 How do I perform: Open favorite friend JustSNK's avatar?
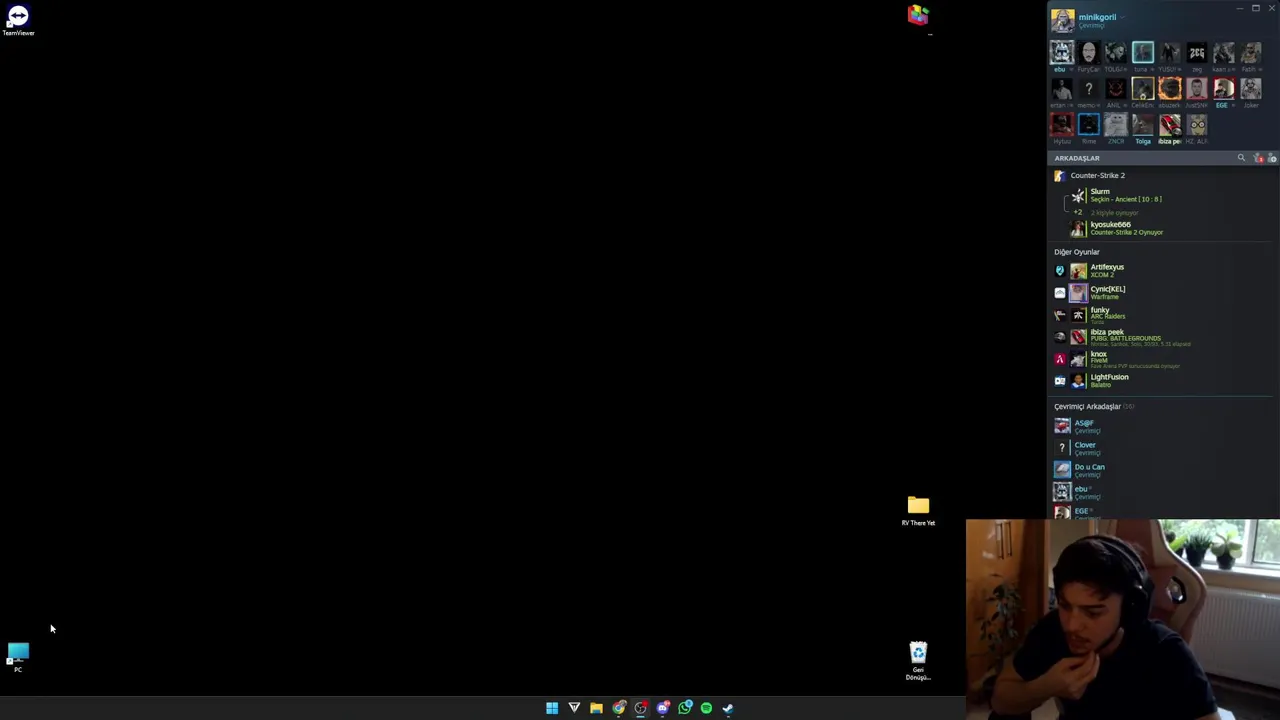tap(1197, 88)
